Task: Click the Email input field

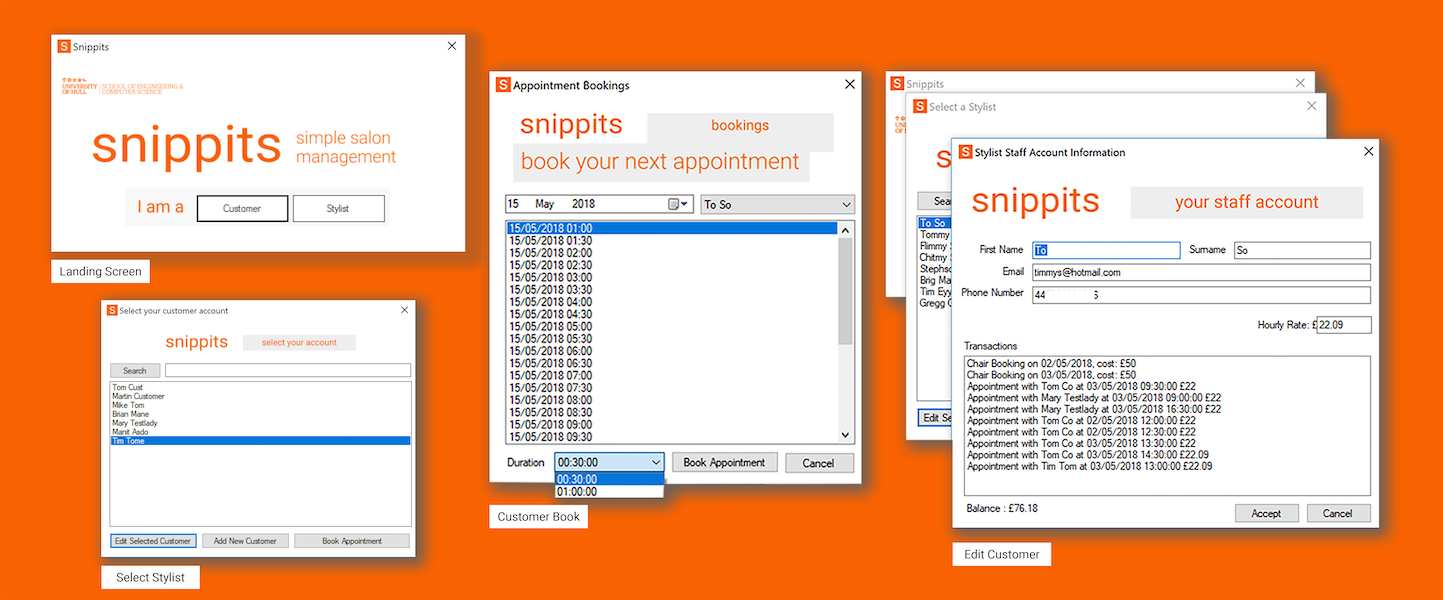Action: click(x=1200, y=272)
